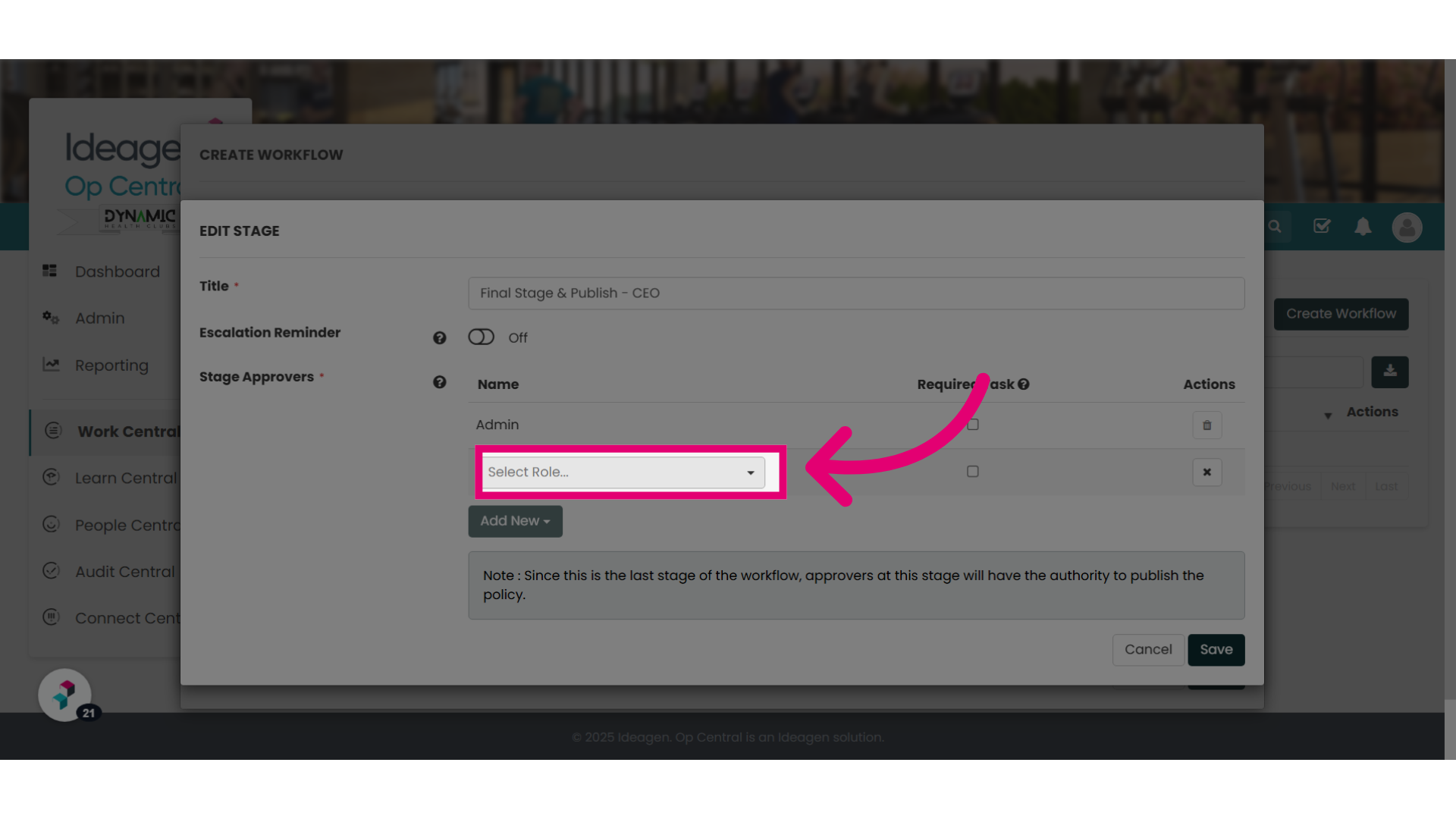Check Required Task box for new role
Image resolution: width=1456 pixels, height=819 pixels.
point(973,472)
